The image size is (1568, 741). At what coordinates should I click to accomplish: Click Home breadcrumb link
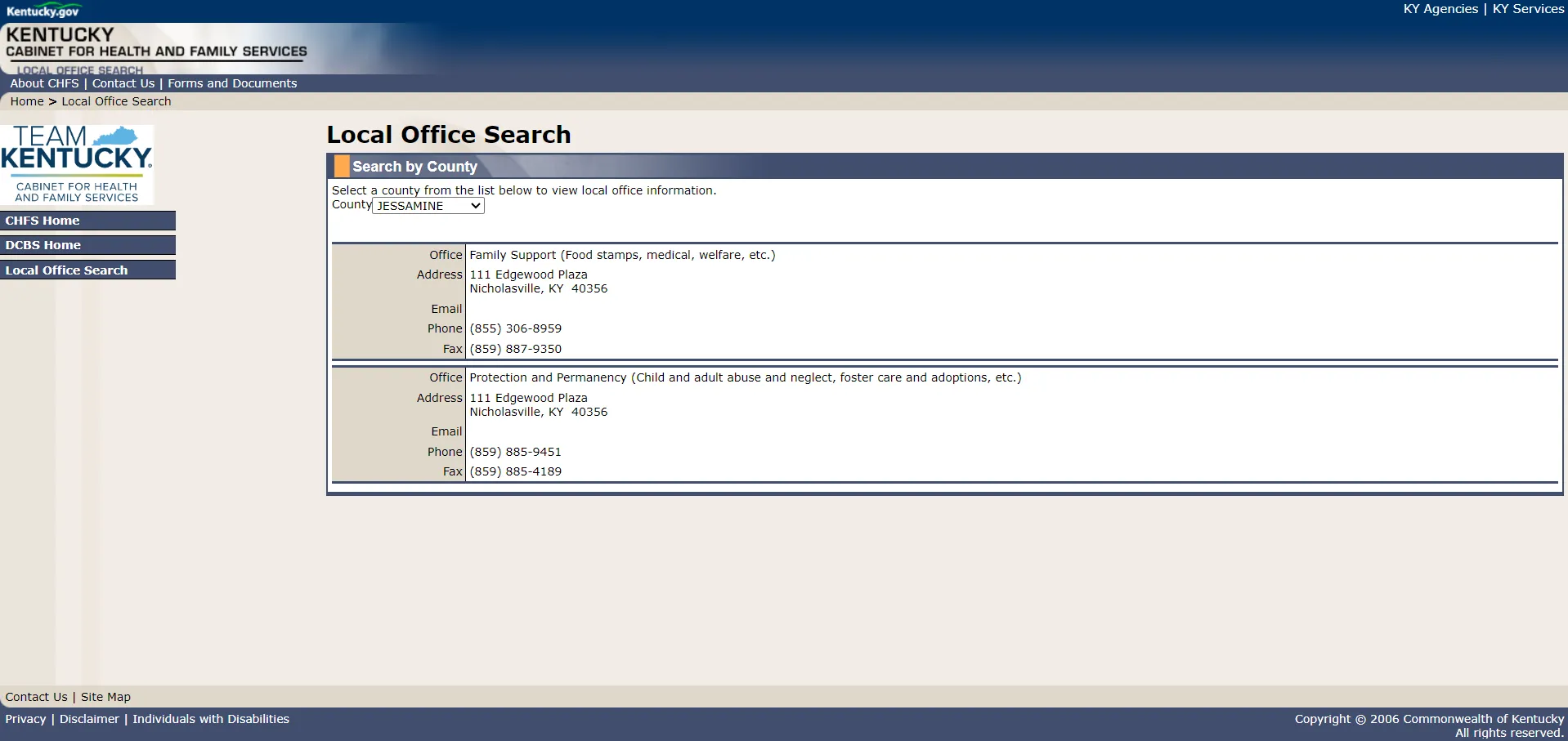coord(27,101)
